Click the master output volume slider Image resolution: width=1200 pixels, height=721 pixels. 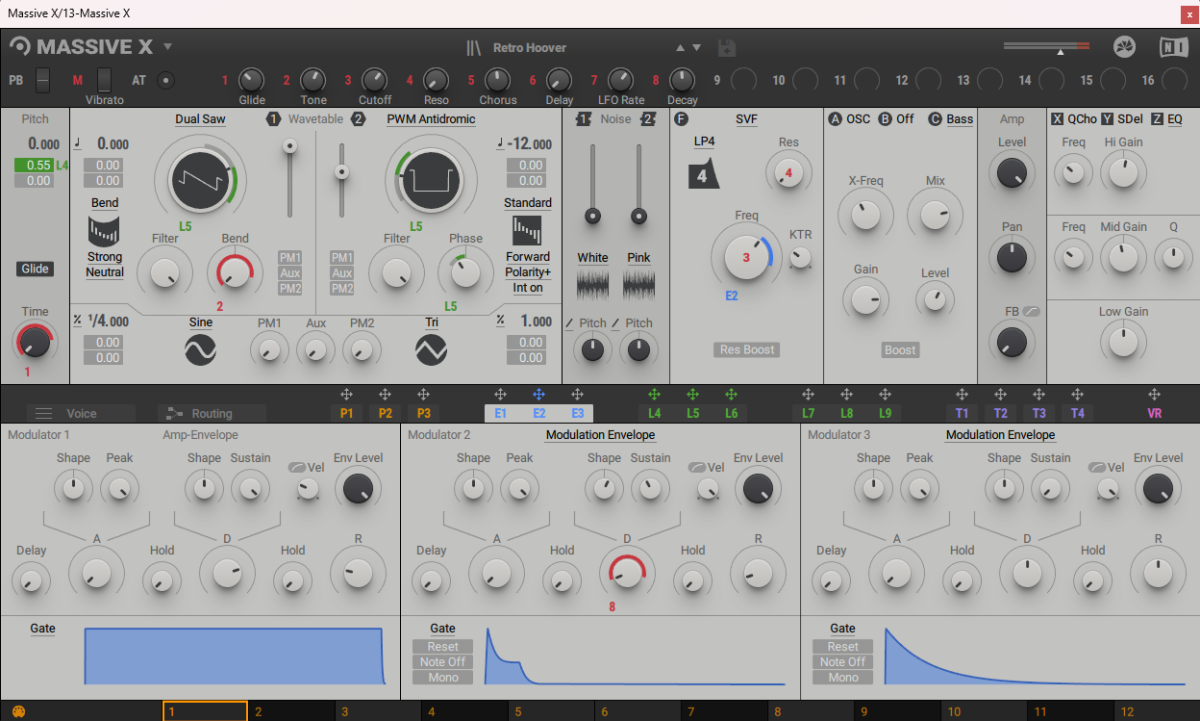pos(1047,47)
